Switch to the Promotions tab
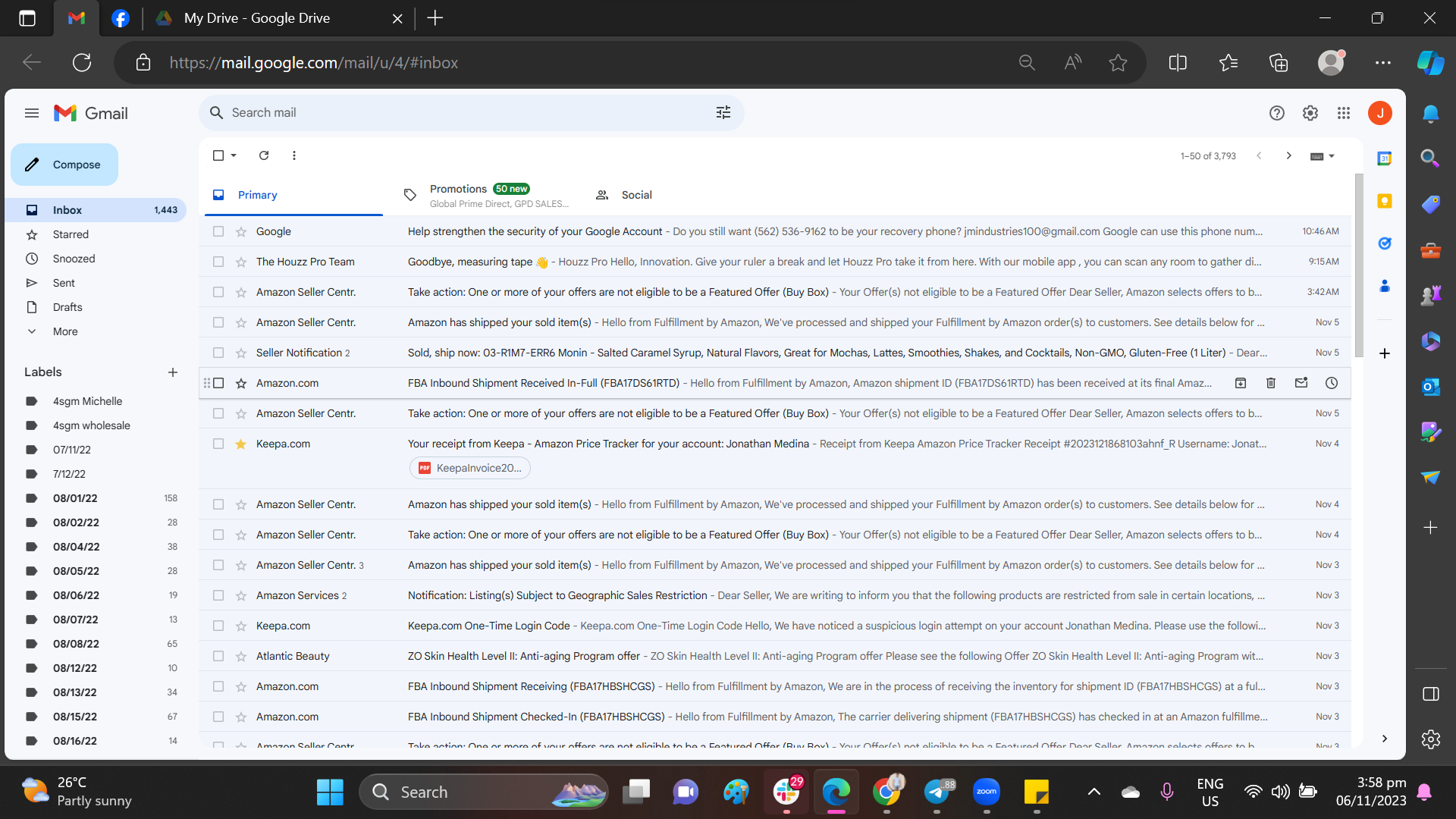1456x819 pixels. coord(485,195)
